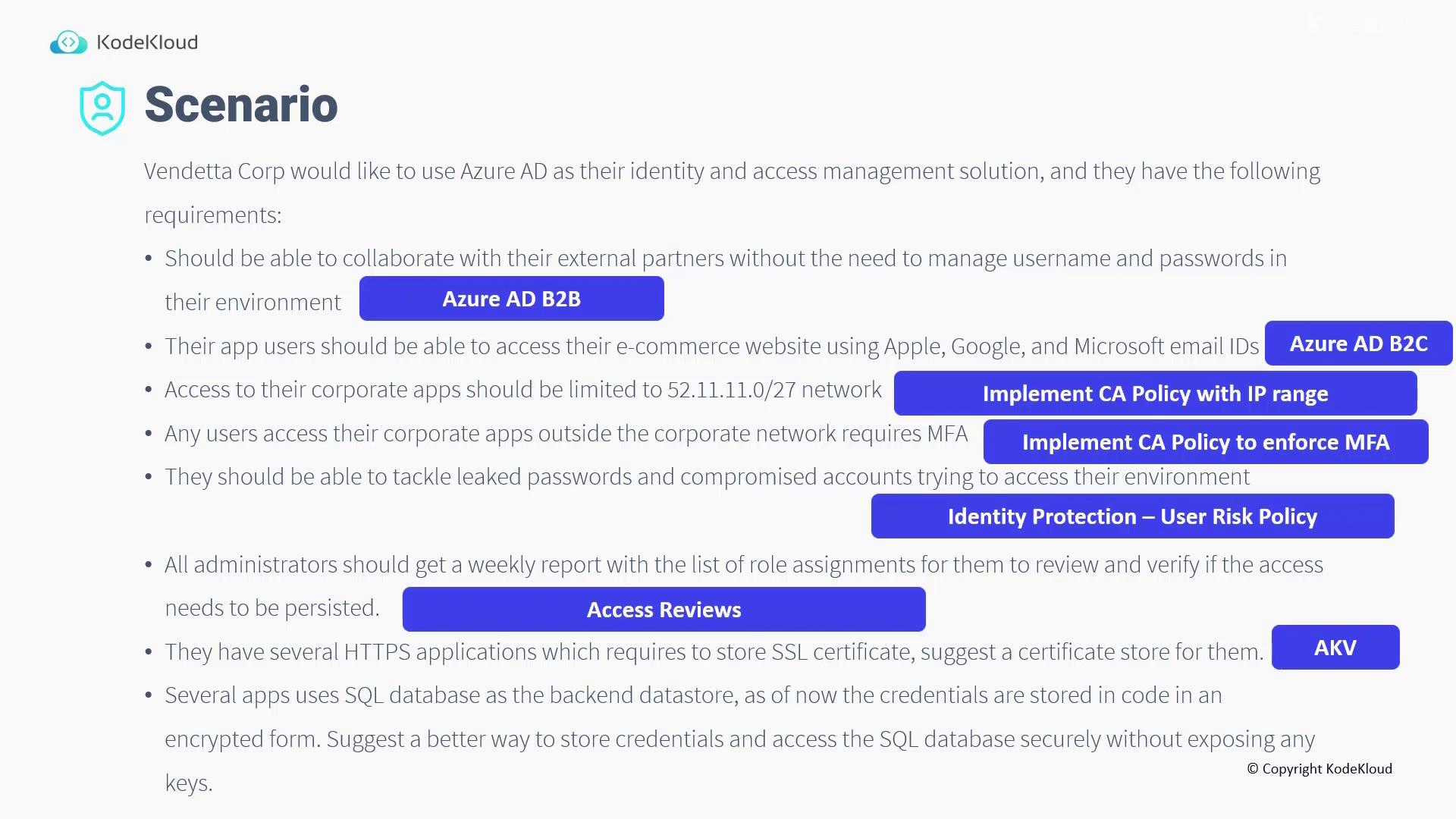The height and width of the screenshot is (819, 1456).
Task: Click the Implement CA Policy to enforce MFA box
Action: click(1205, 442)
